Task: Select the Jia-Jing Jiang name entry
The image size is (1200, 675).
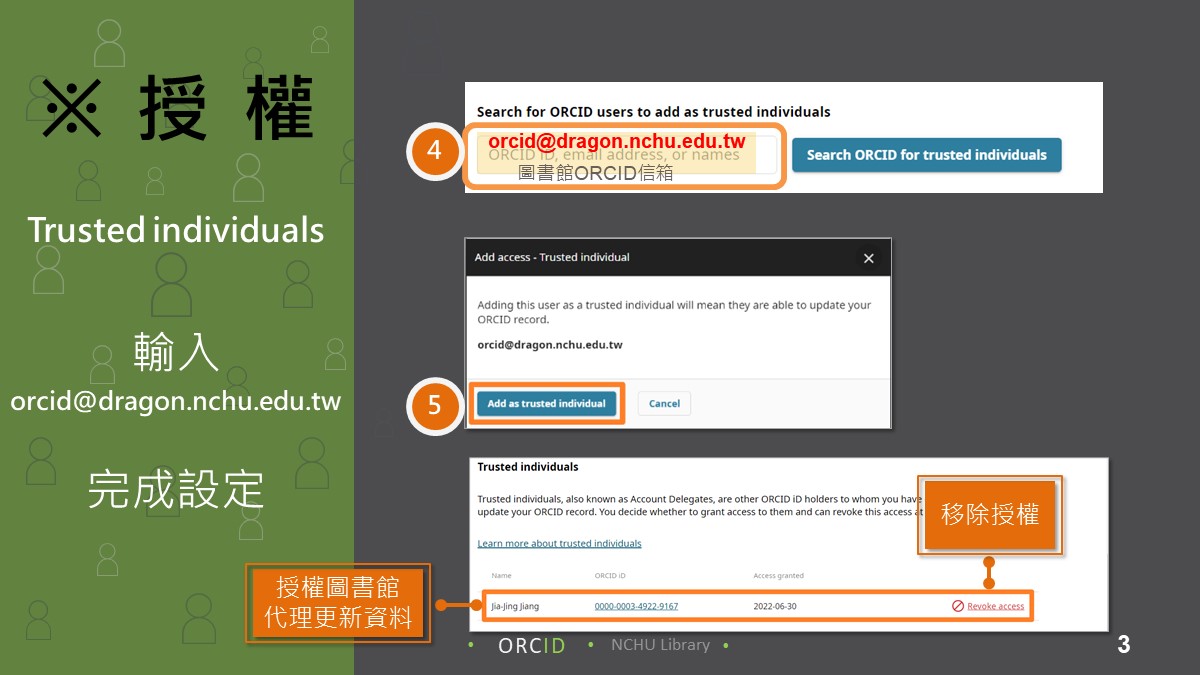Action: tap(517, 606)
